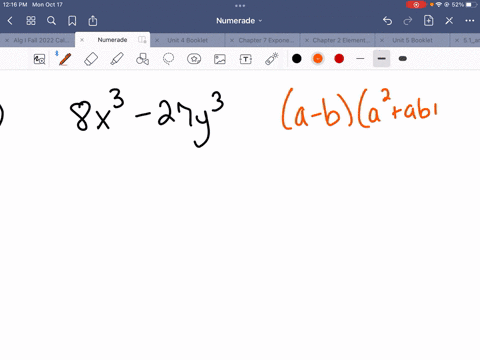Close the Alg I Fall 2022 tab

tap(7, 40)
